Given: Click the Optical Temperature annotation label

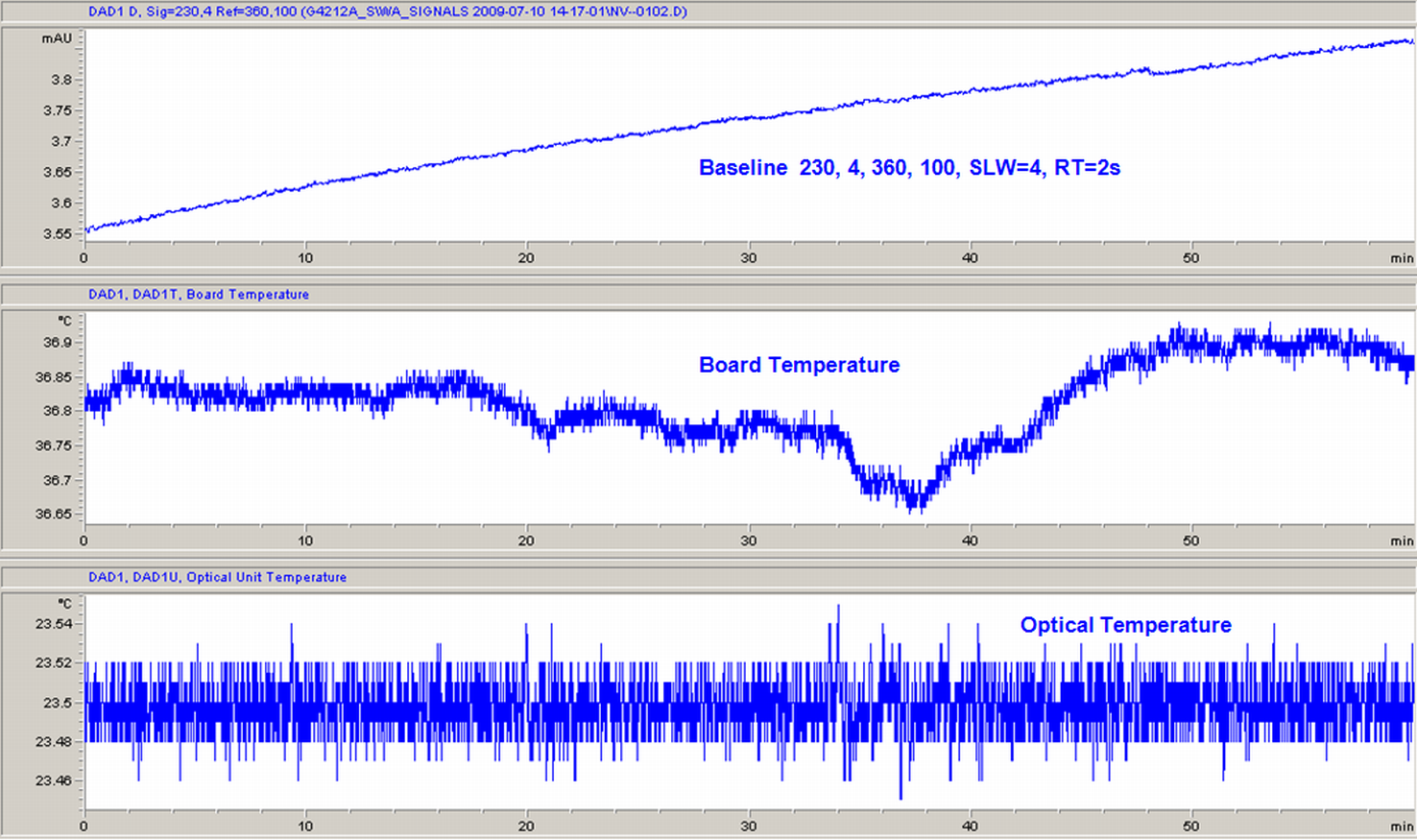Looking at the screenshot, I should (1125, 624).
